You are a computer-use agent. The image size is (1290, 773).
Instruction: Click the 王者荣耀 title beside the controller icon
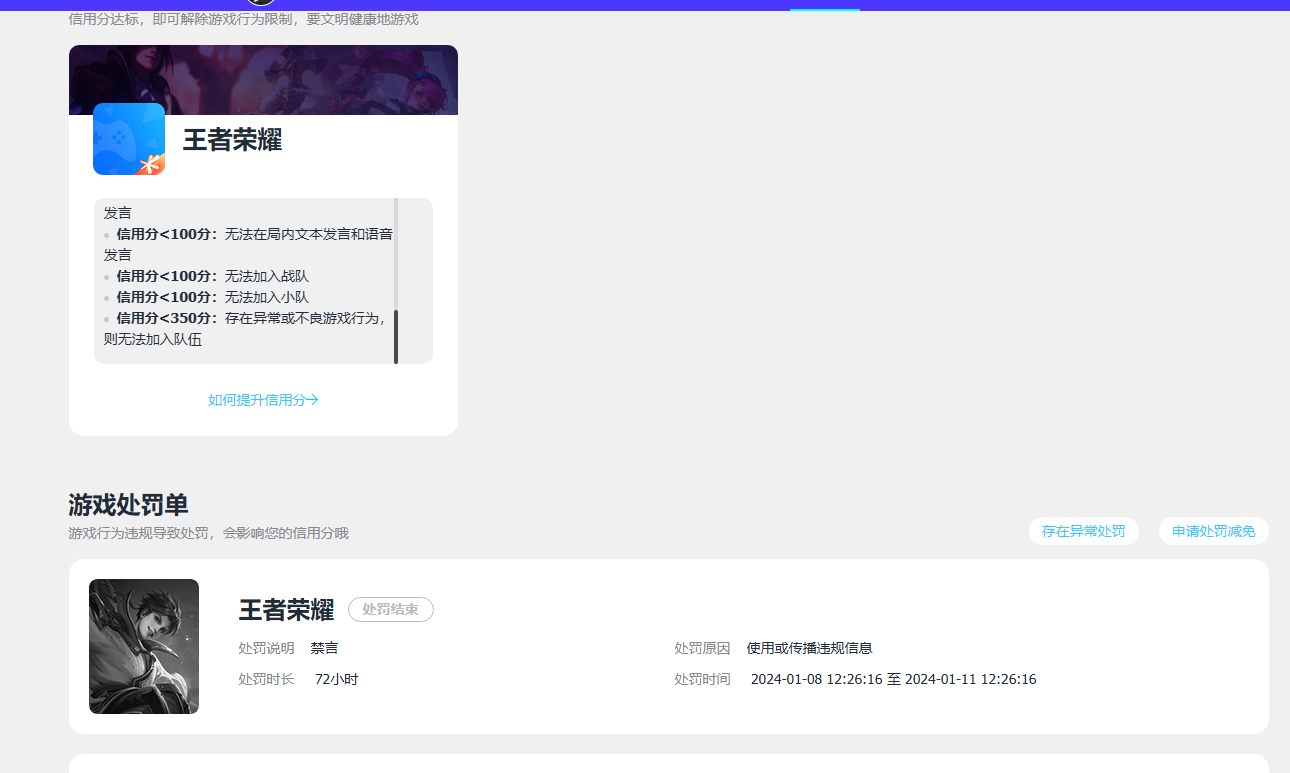pyautogui.click(x=232, y=140)
